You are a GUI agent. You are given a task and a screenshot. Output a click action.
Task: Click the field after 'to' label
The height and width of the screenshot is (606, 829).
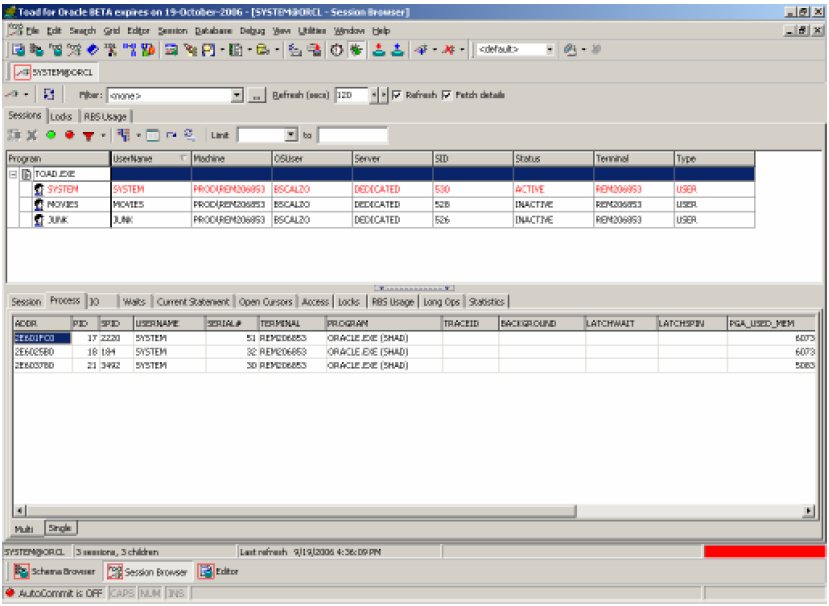pos(353,135)
